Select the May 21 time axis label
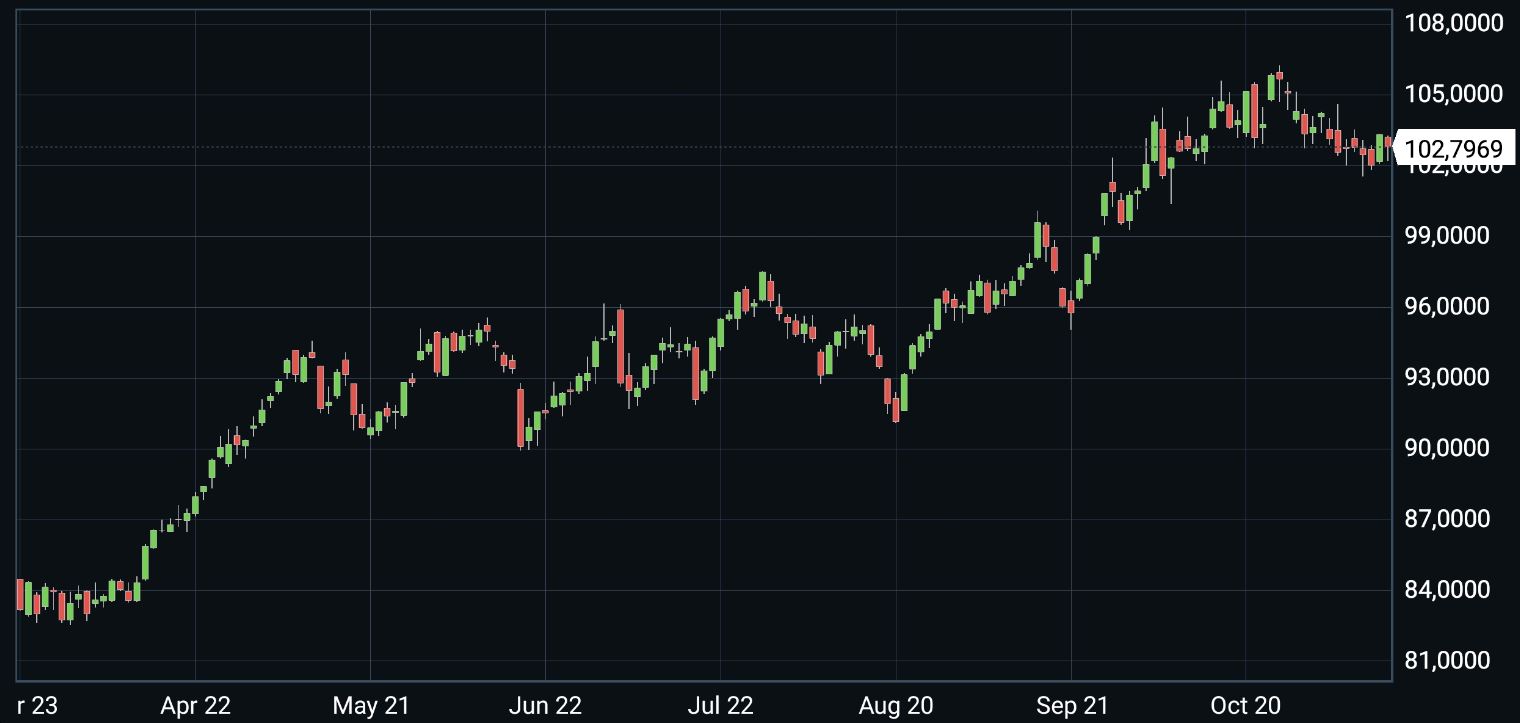 [371, 706]
